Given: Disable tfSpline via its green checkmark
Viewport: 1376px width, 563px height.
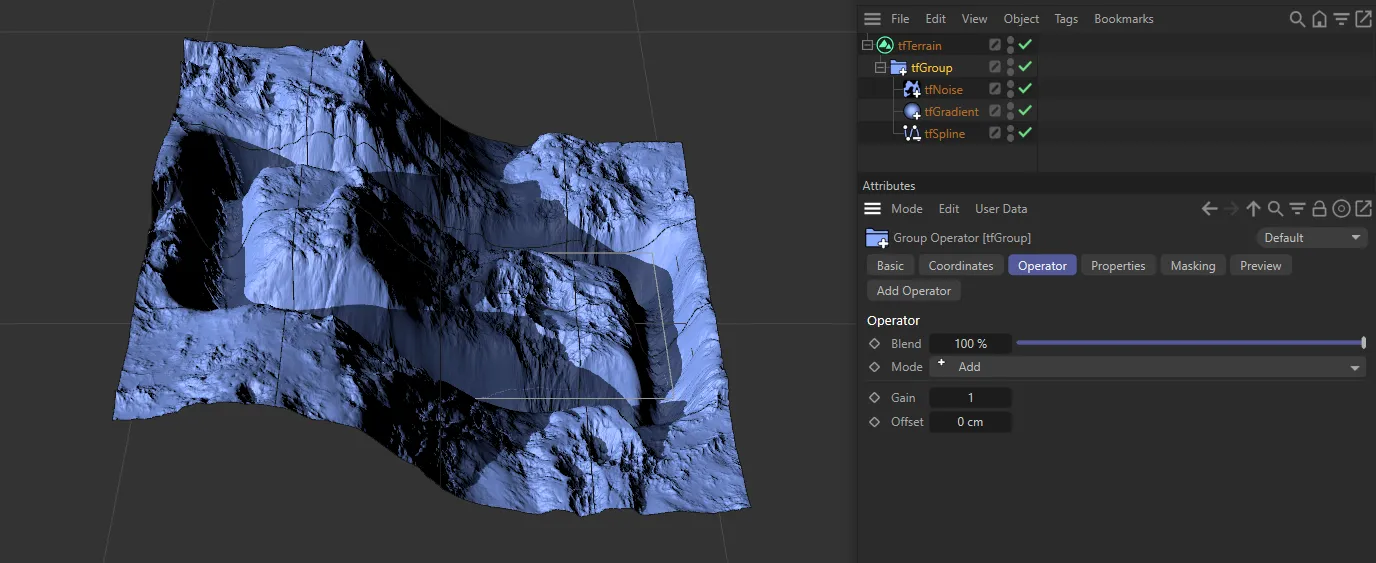Looking at the screenshot, I should [1025, 133].
